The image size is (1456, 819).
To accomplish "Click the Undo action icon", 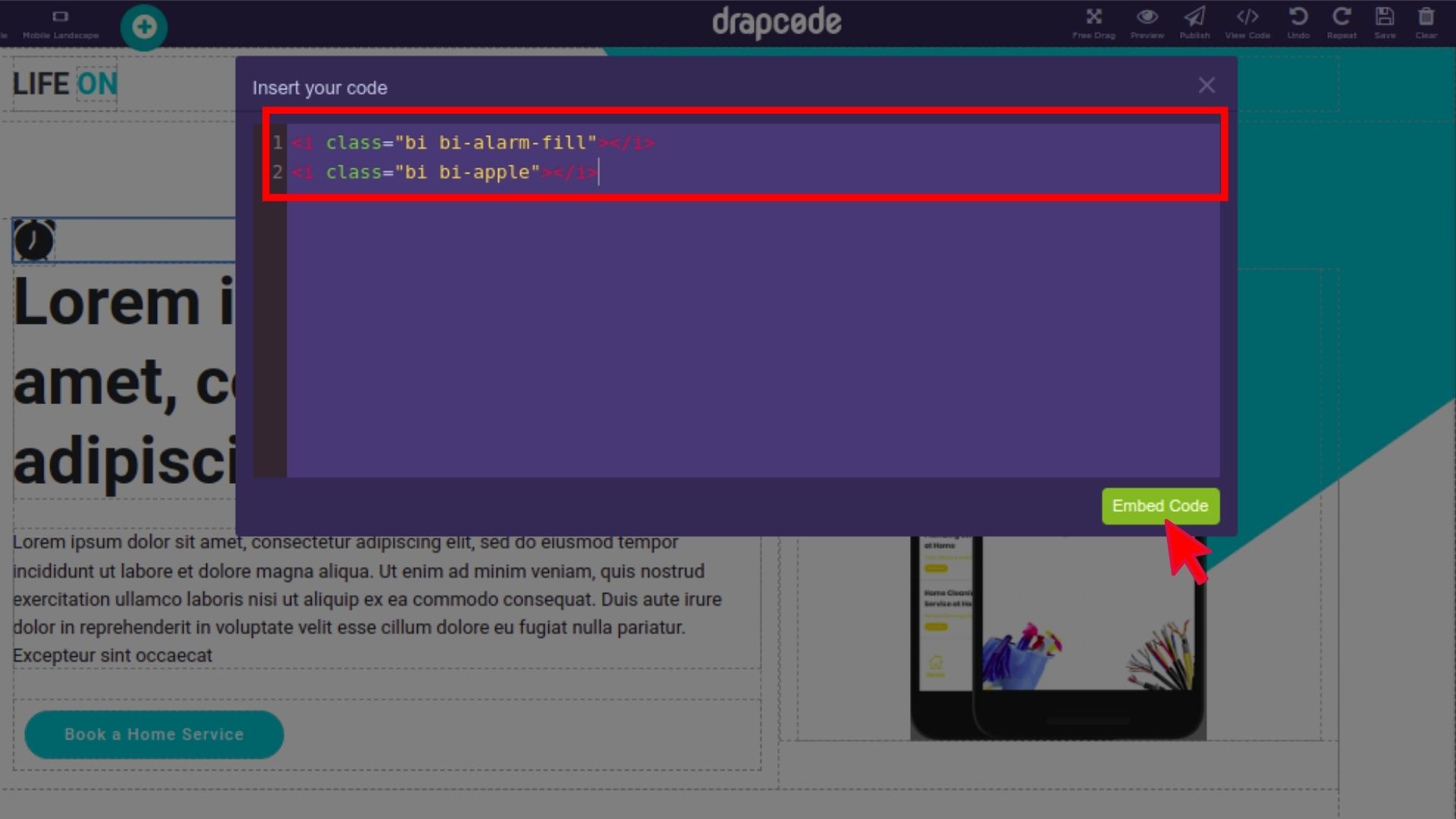I will point(1298,17).
